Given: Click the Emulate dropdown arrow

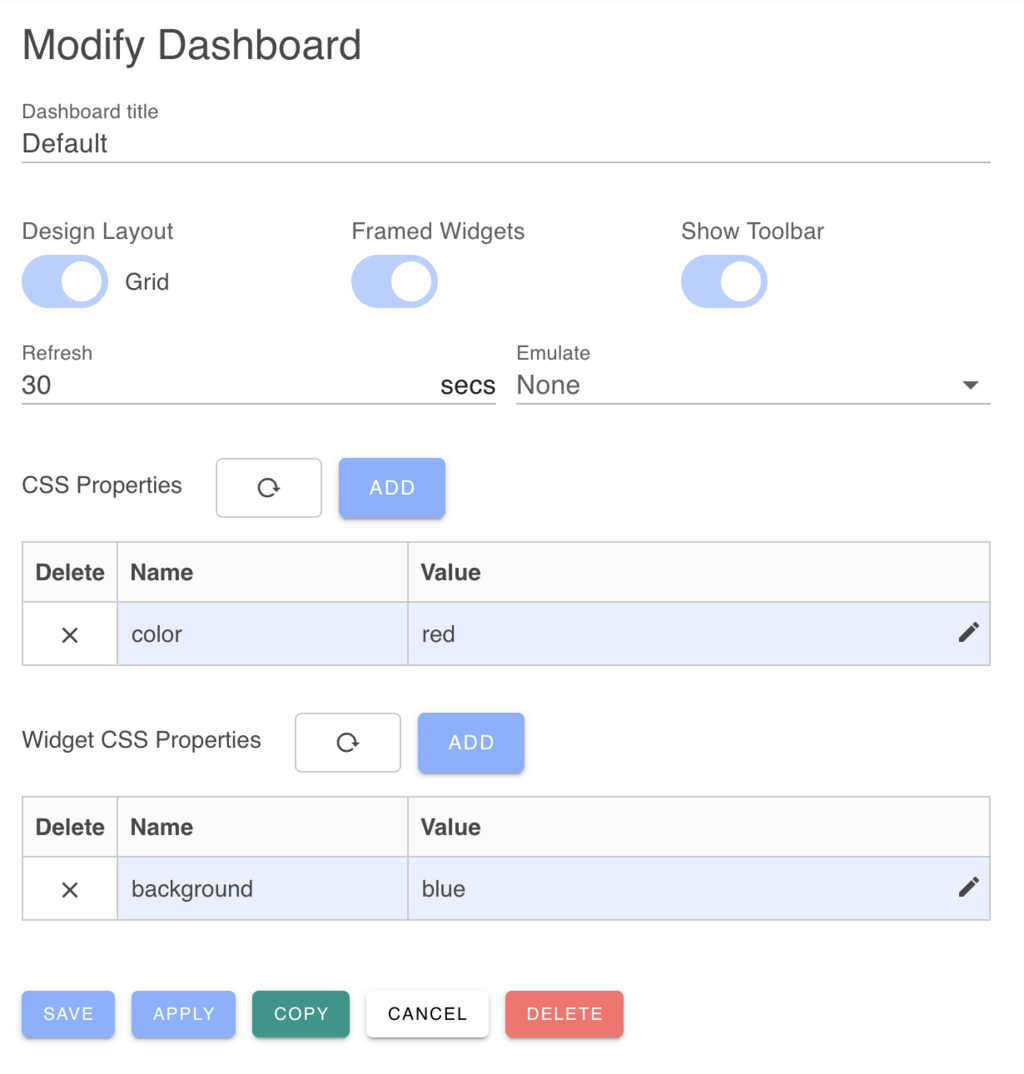Looking at the screenshot, I should [x=970, y=384].
